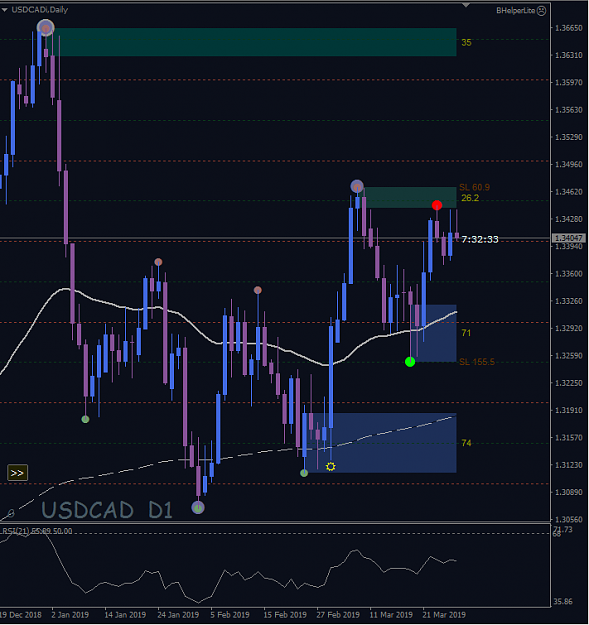Click the 24 Jan 2019 date label
The height and width of the screenshot is (625, 589).
pyautogui.click(x=178, y=615)
